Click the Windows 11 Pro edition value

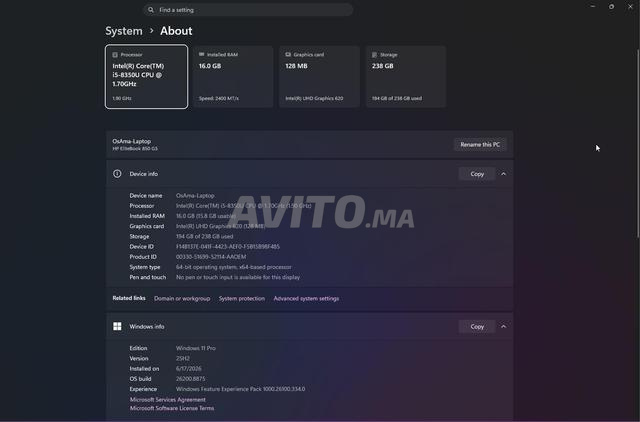click(196, 348)
